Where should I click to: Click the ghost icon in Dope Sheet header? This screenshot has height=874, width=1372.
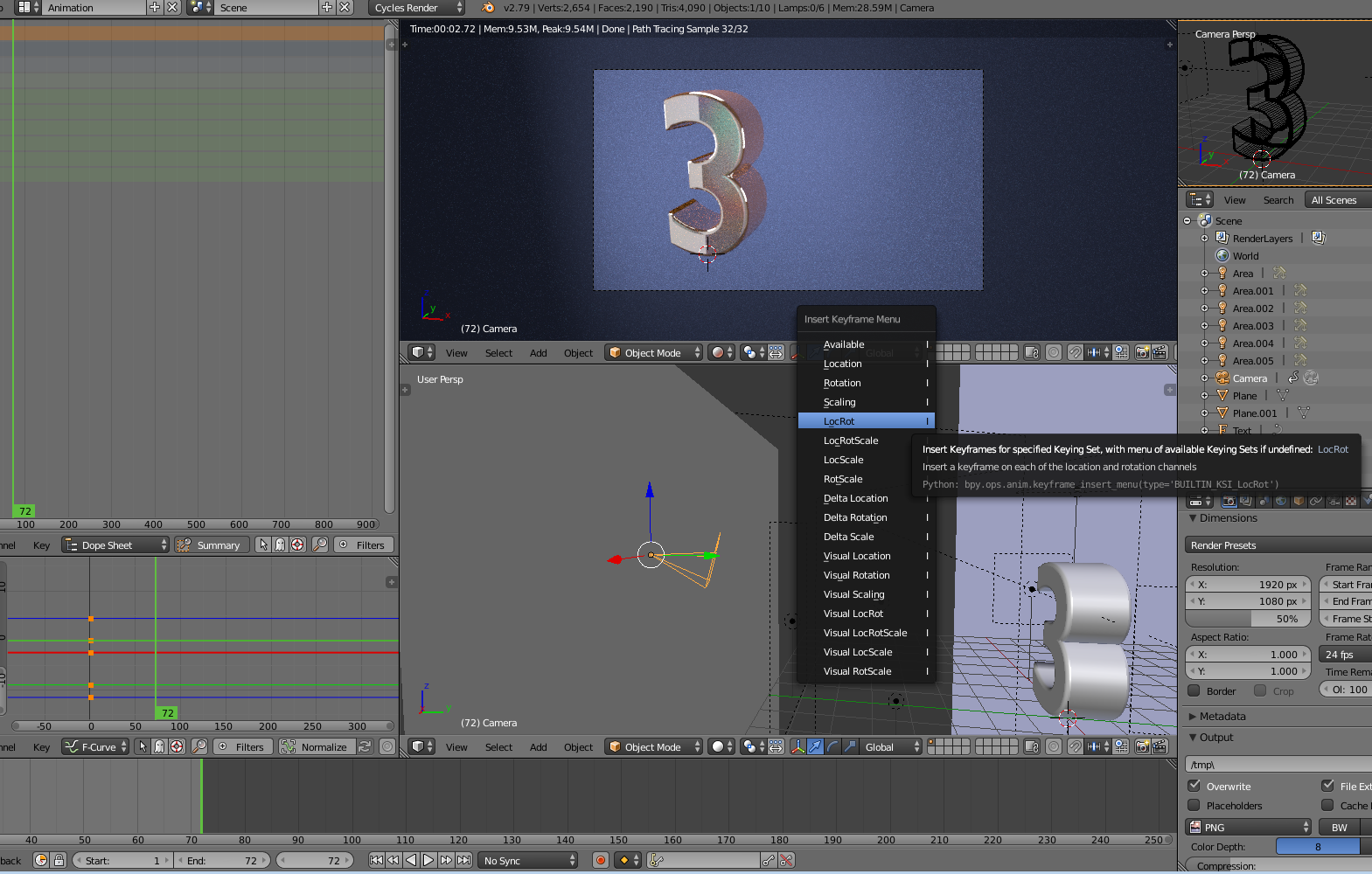280,545
